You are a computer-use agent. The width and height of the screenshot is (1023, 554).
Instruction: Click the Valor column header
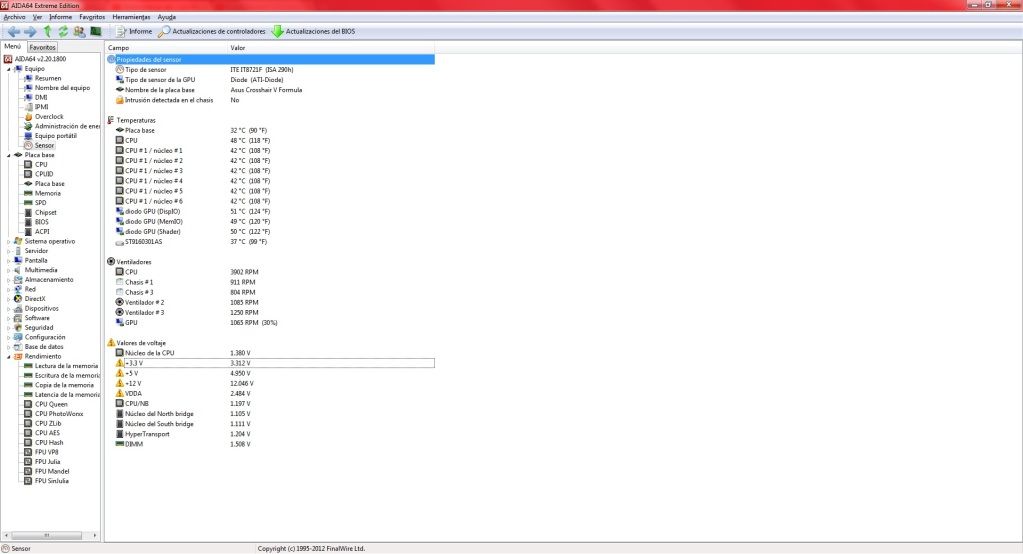pos(331,48)
